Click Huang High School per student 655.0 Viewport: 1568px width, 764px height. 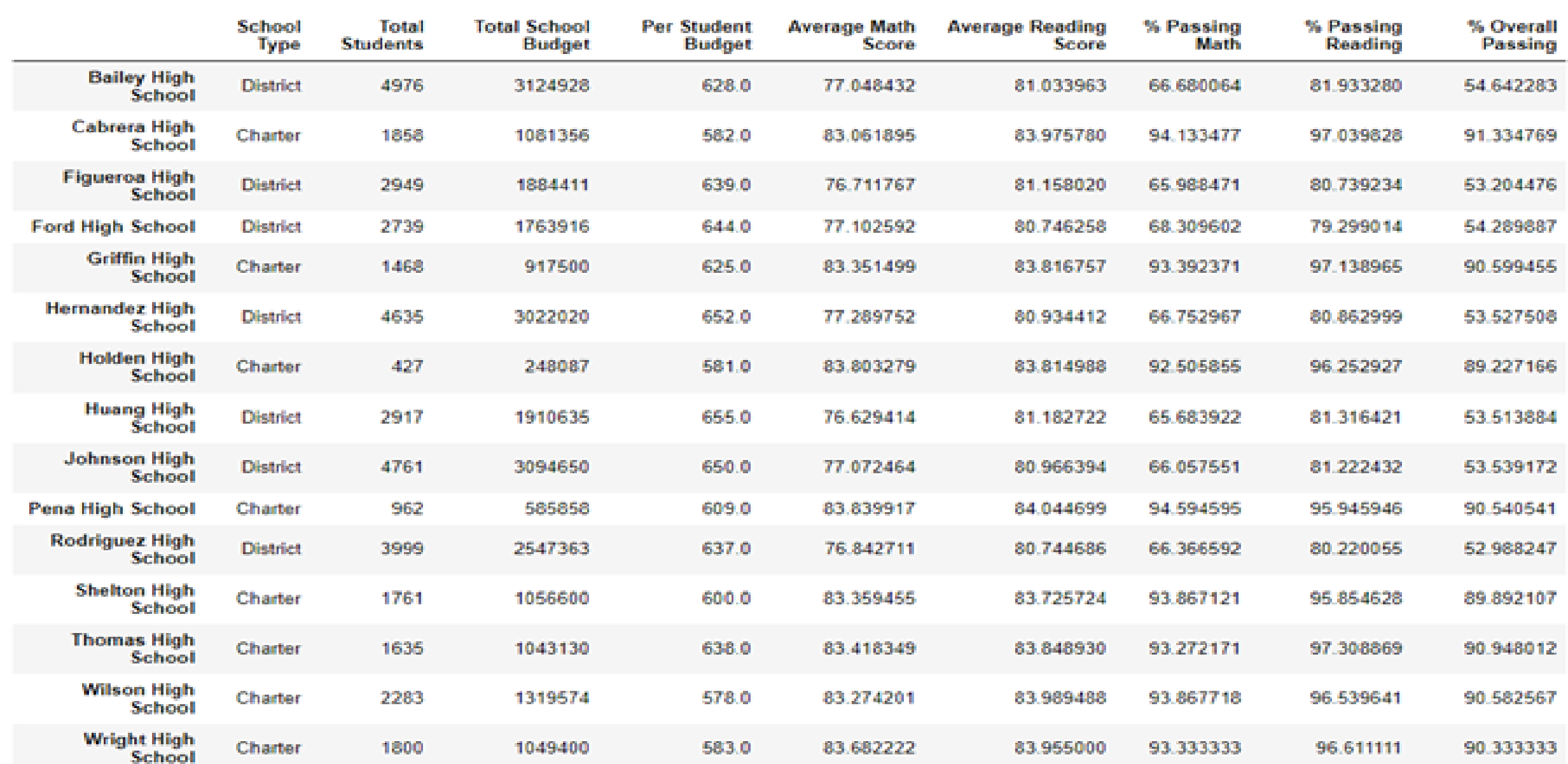pyautogui.click(x=726, y=417)
